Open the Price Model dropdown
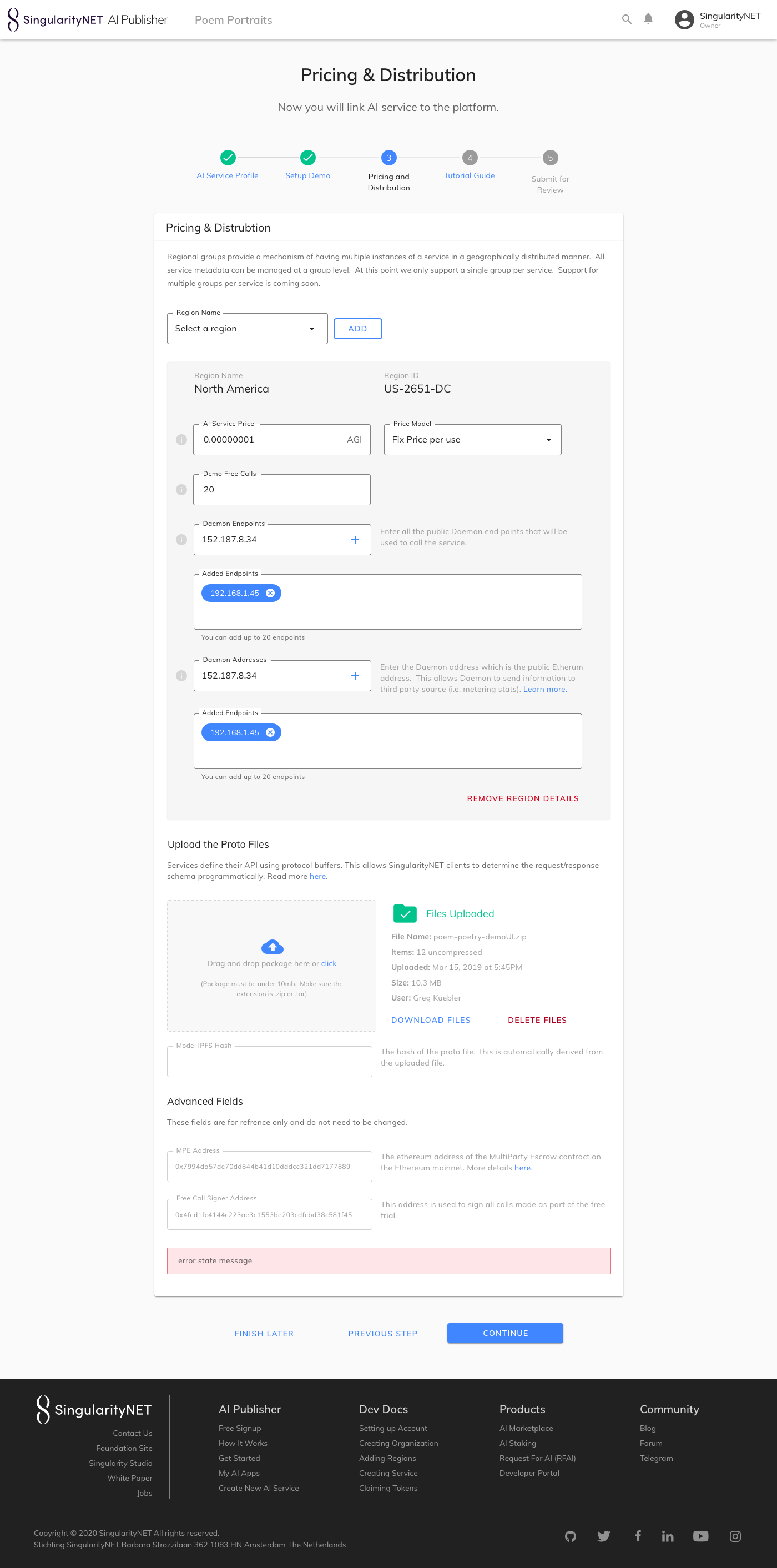 [472, 440]
